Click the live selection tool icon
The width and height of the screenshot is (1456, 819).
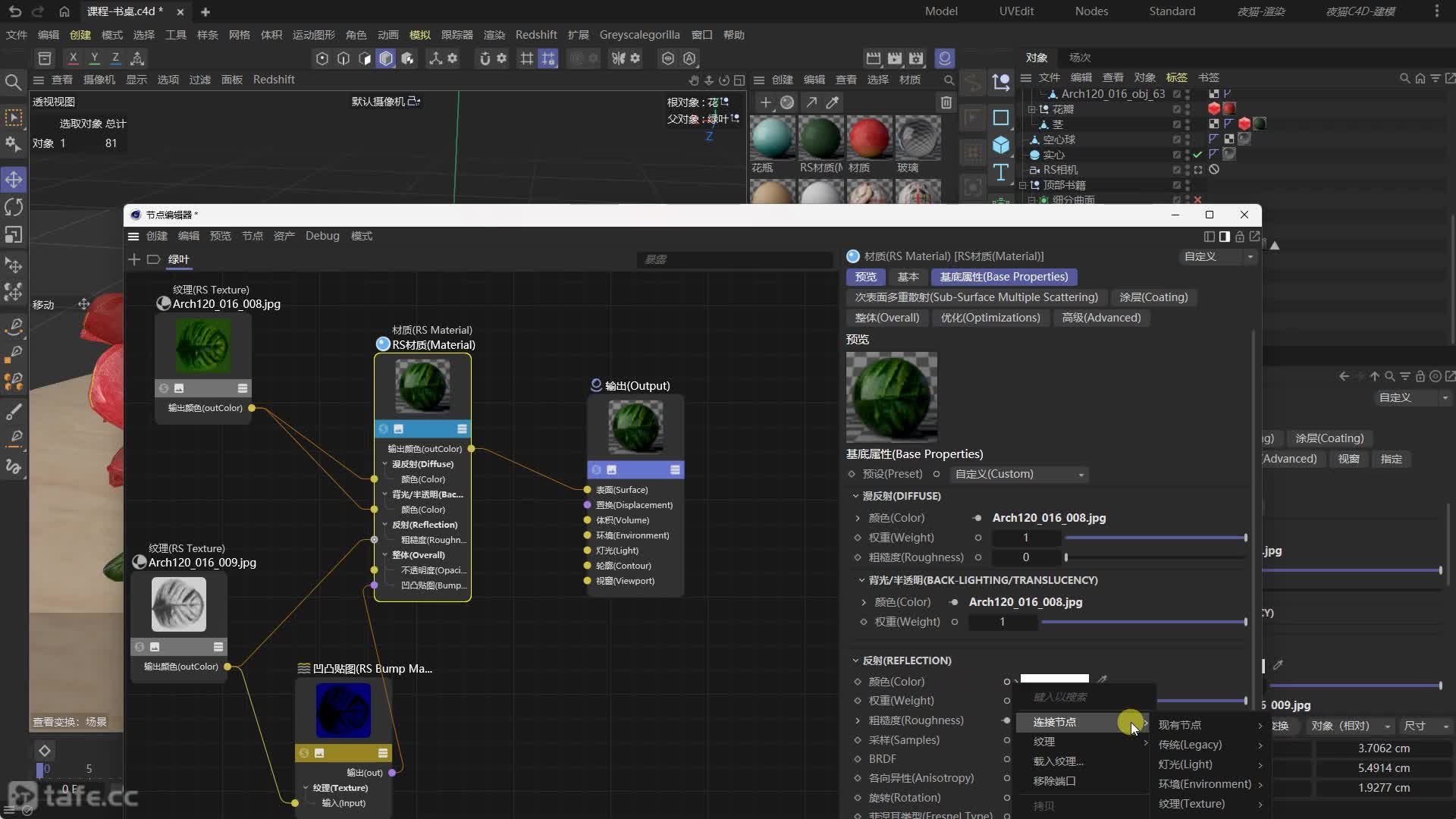[x=14, y=118]
